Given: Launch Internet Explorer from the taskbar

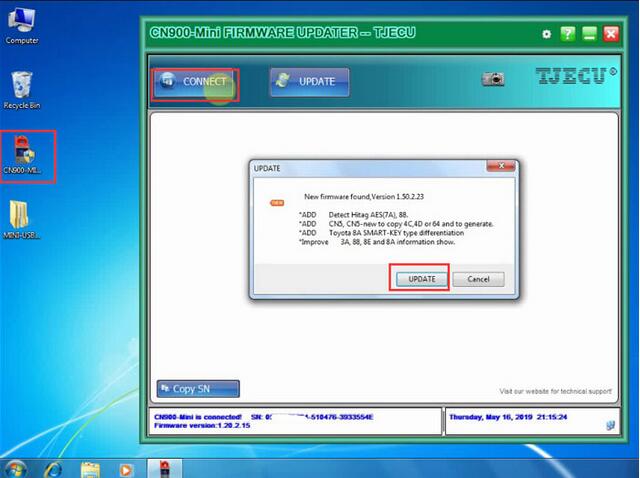Looking at the screenshot, I should pos(53,469).
